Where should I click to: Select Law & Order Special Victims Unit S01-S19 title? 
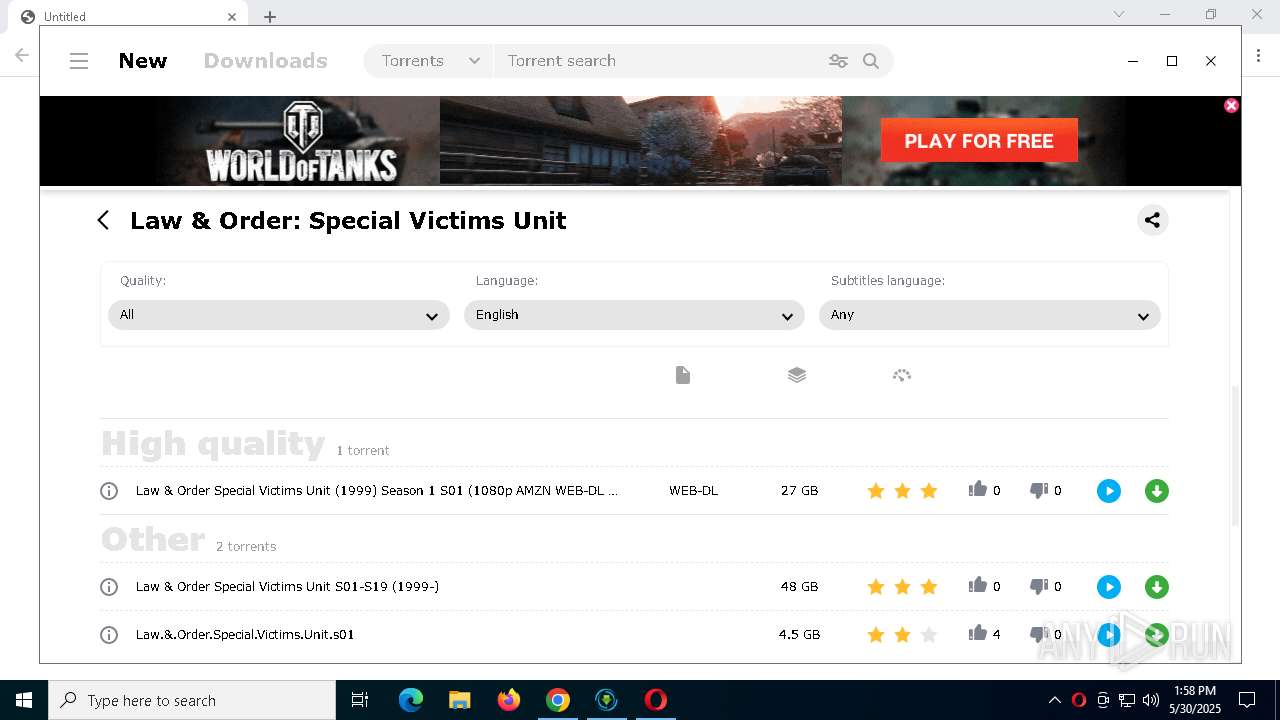pos(288,587)
